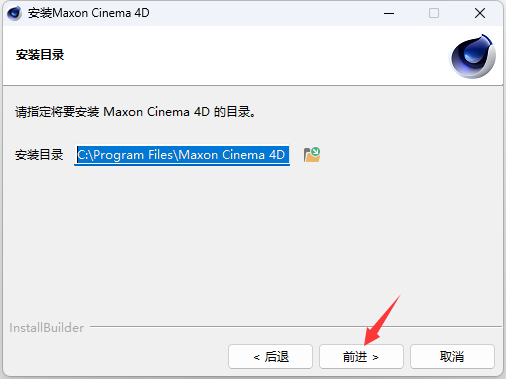This screenshot has height=379, width=506.
Task: Return to previous step with 后退 button
Action: [x=270, y=357]
